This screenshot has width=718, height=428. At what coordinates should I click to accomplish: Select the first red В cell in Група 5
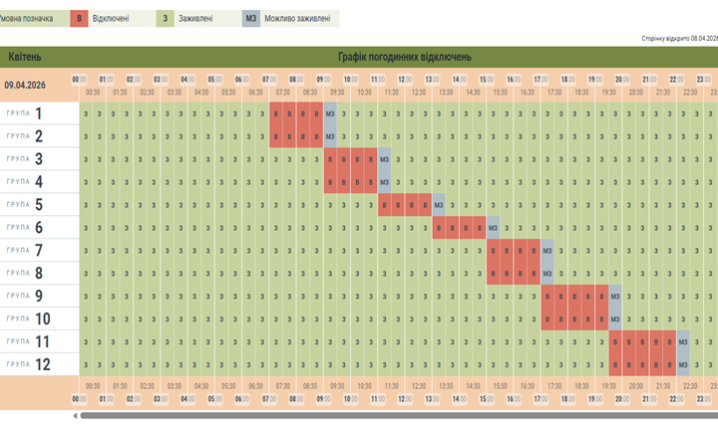point(384,205)
